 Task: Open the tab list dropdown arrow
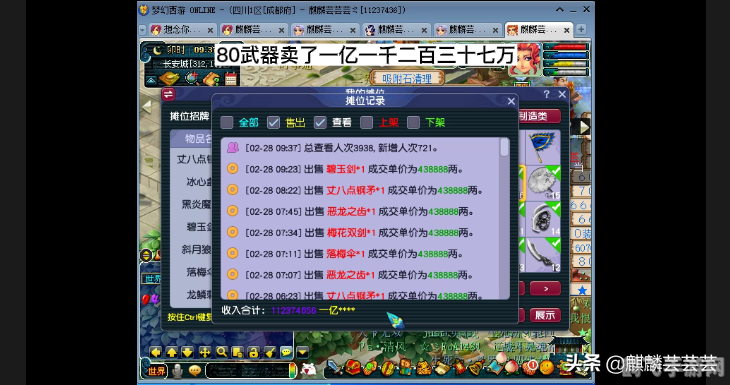[x=142, y=30]
